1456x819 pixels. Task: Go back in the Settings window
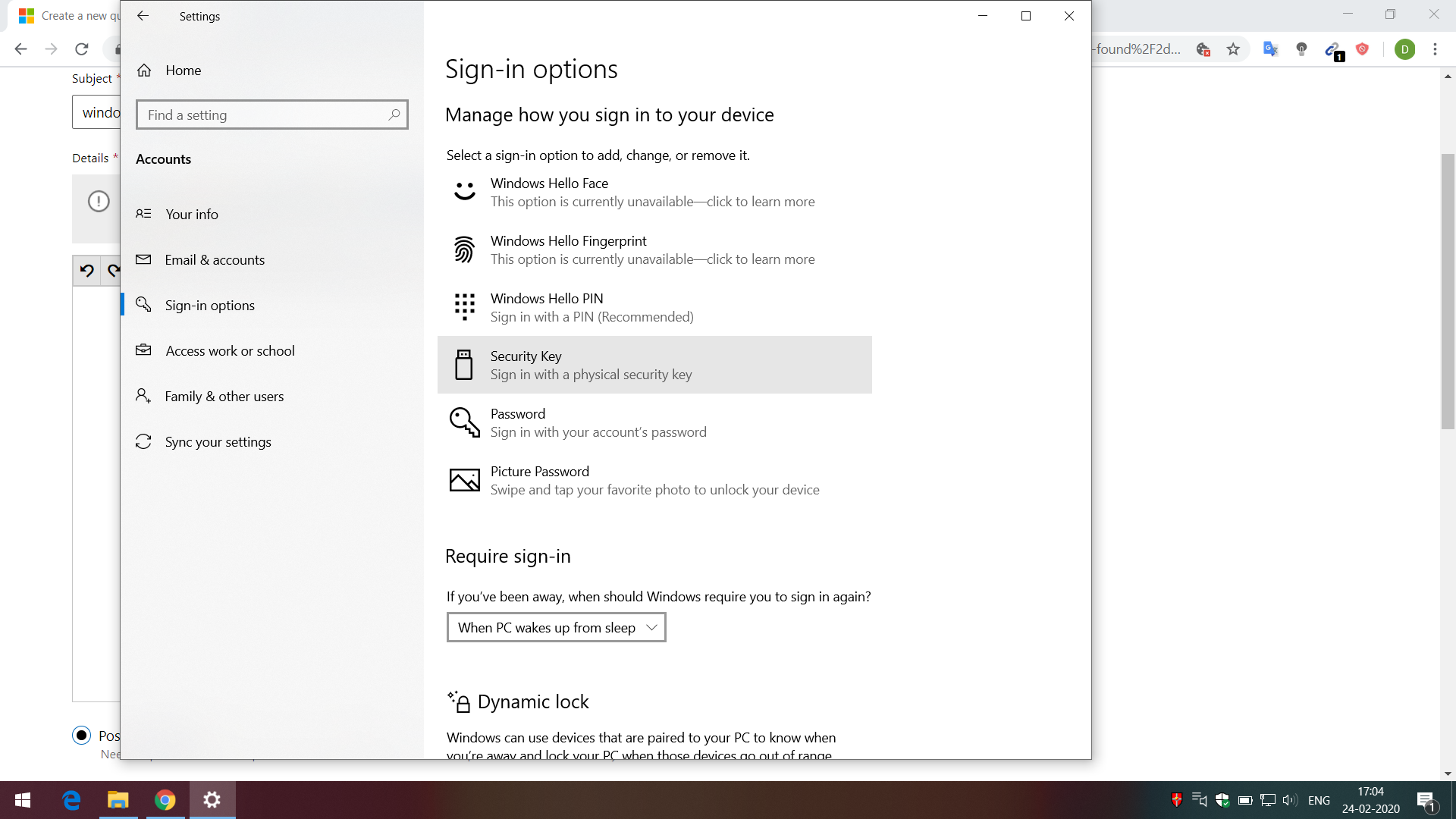pos(143,16)
